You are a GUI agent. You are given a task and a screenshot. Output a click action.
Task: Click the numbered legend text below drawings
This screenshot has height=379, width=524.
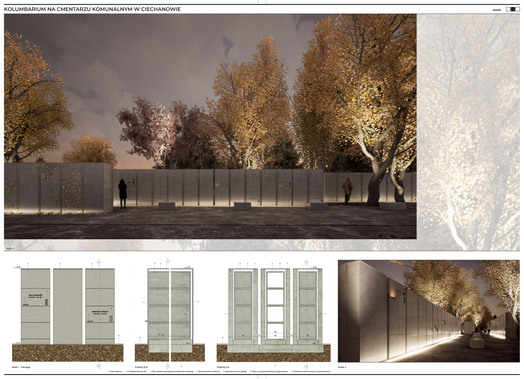click(220, 371)
